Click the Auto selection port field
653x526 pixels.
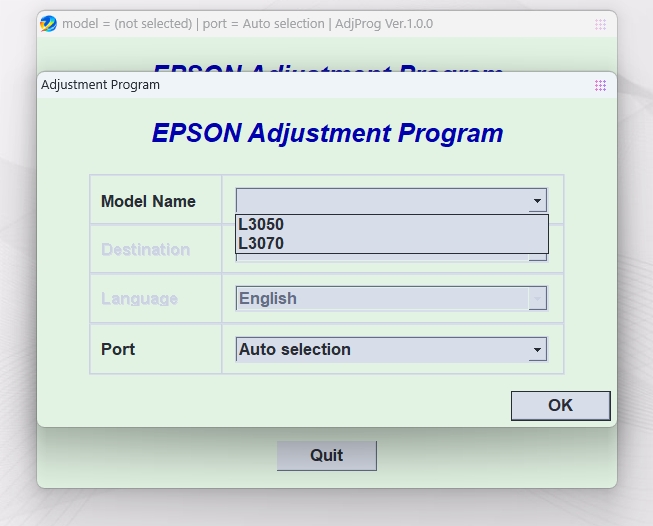pos(391,350)
